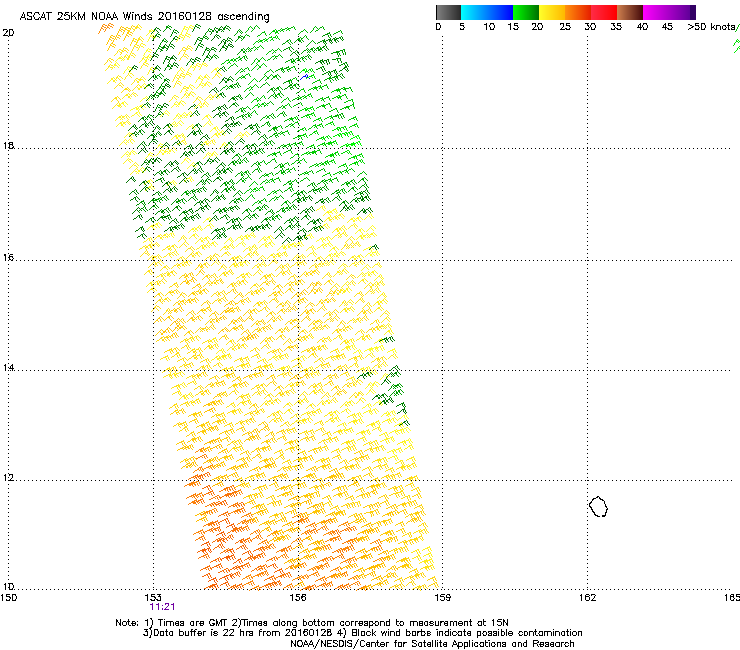Screen dimensions: 740x650
Task: Click the longitude label 162
Action: click(x=587, y=598)
